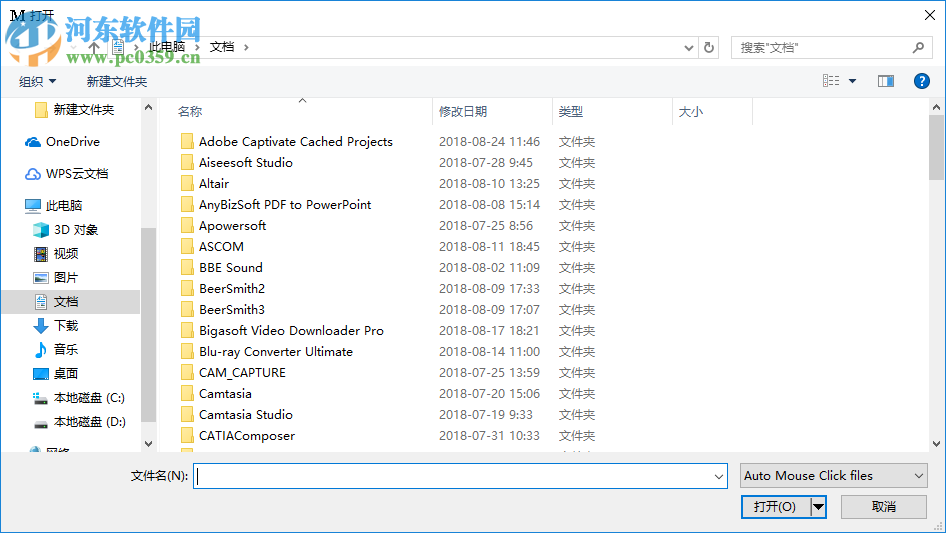The height and width of the screenshot is (533, 946).
Task: Expand chevron after 文档 breadcrumb
Action: click(246, 47)
